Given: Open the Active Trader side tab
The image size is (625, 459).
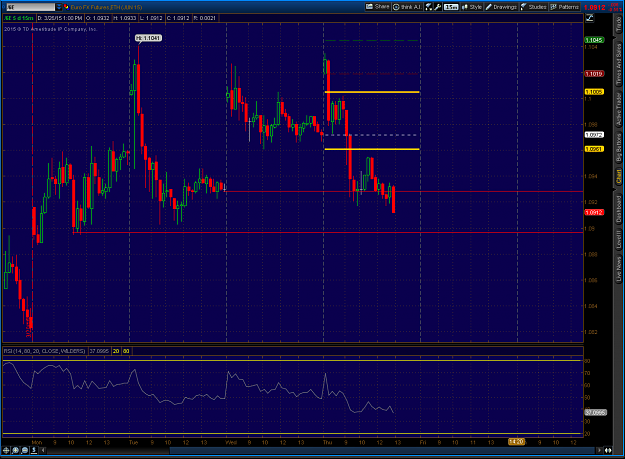Looking at the screenshot, I should click(x=619, y=109).
